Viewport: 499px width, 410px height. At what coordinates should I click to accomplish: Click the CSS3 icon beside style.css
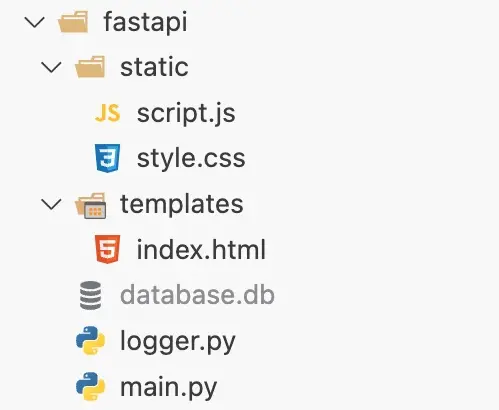[107, 158]
